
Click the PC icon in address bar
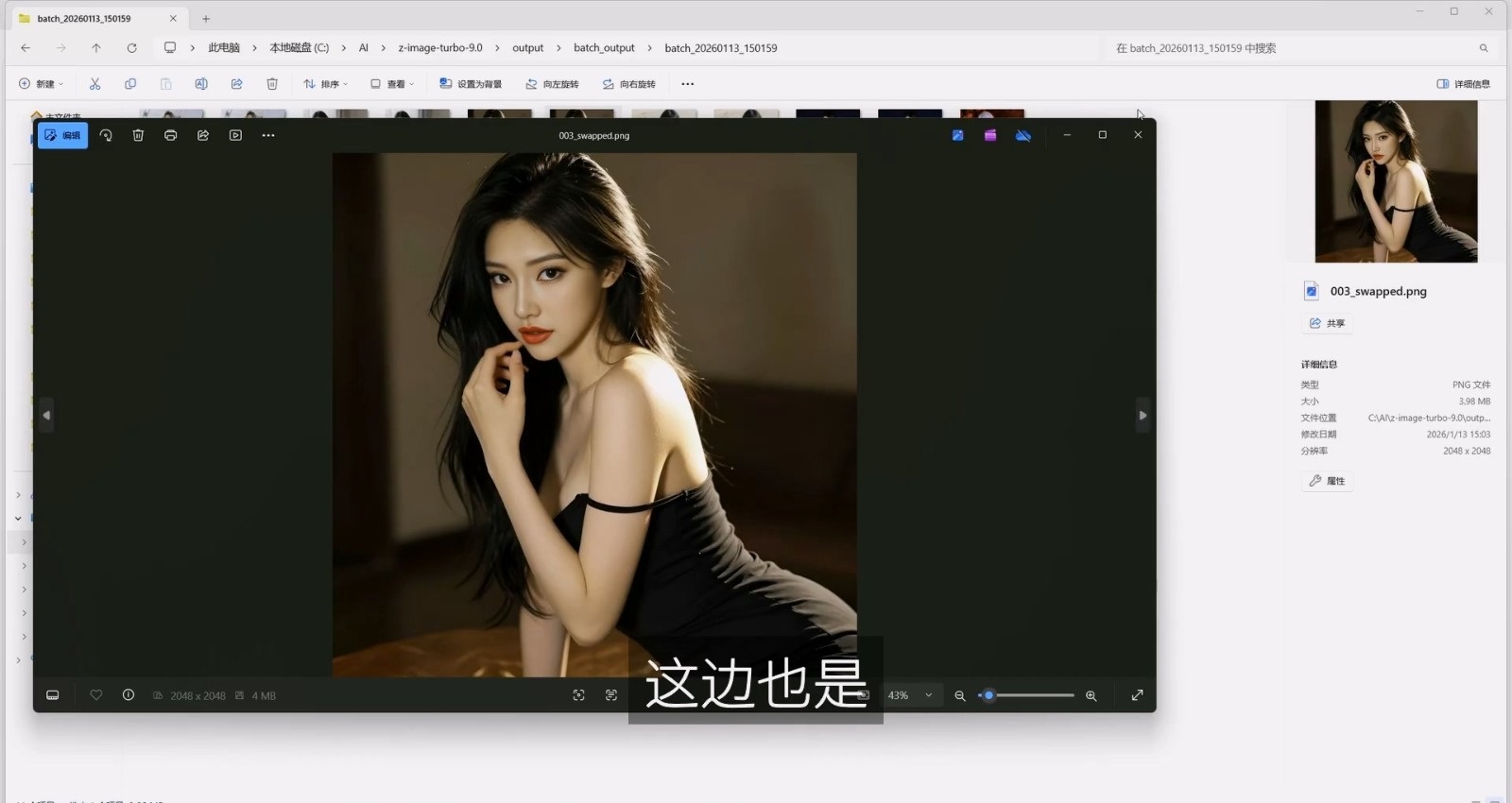(x=170, y=48)
